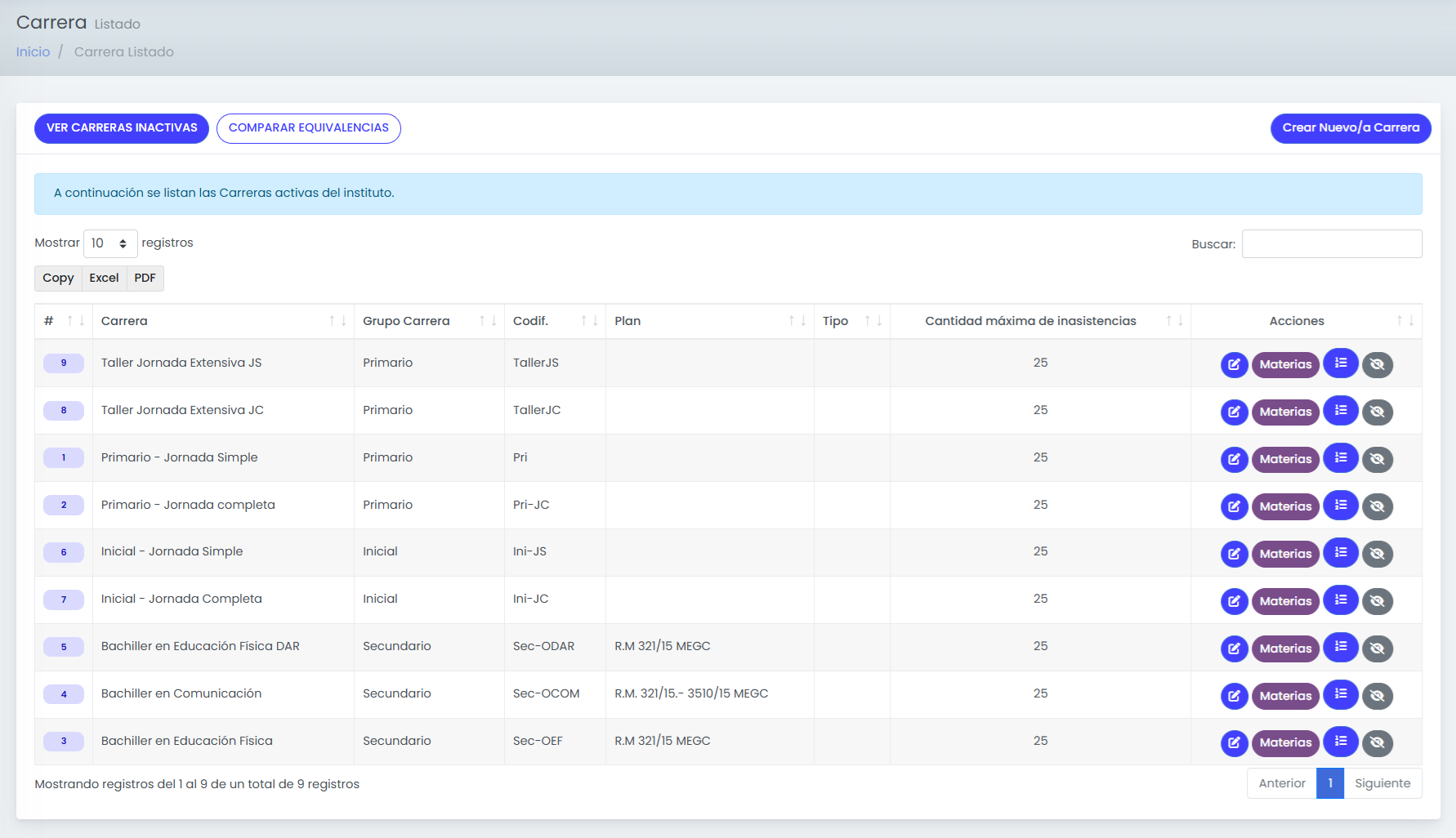
Task: Click Ver Carreras Inactivas button
Action: 122,128
